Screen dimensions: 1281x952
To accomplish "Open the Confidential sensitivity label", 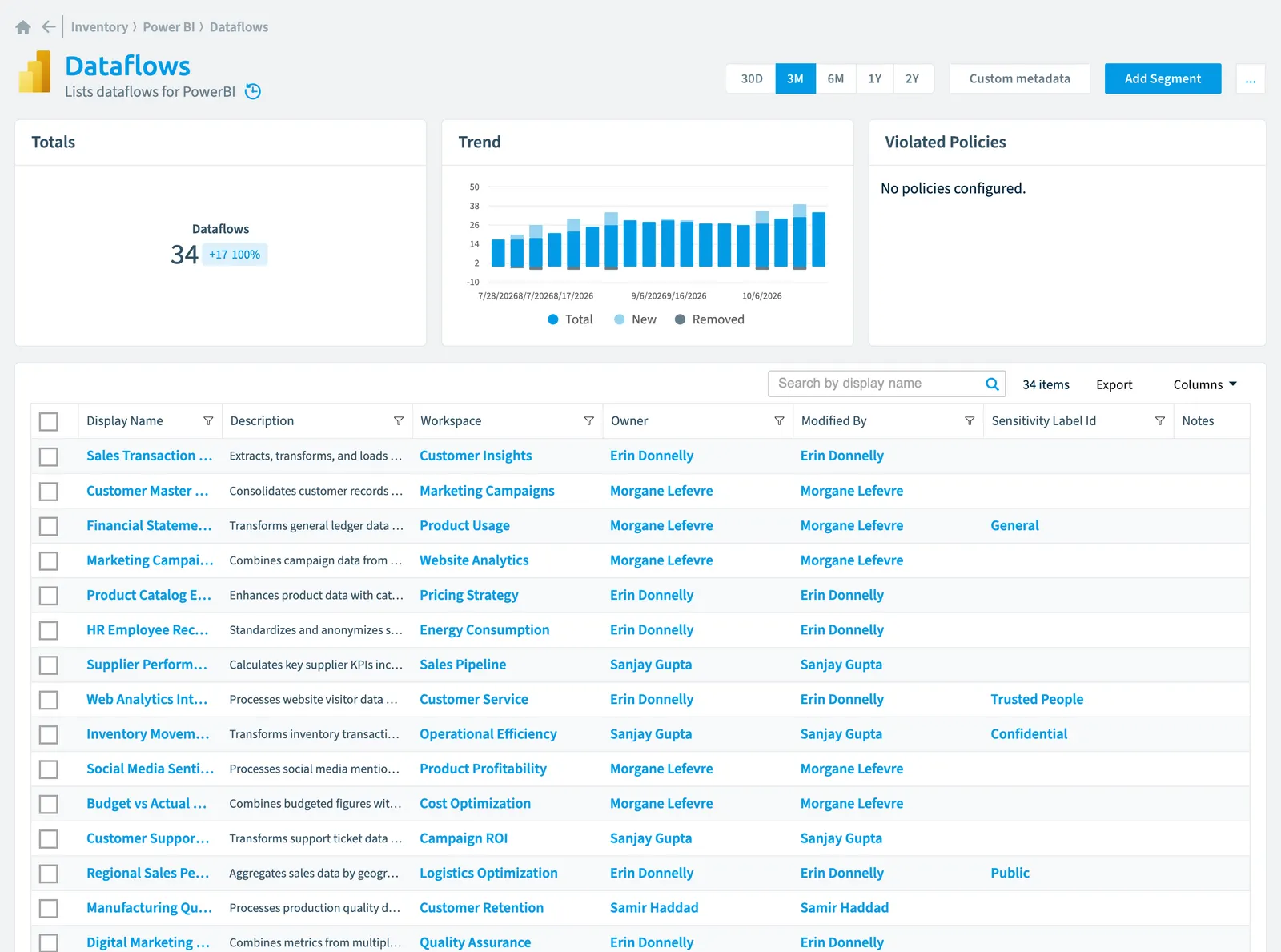I will pos(1029,734).
